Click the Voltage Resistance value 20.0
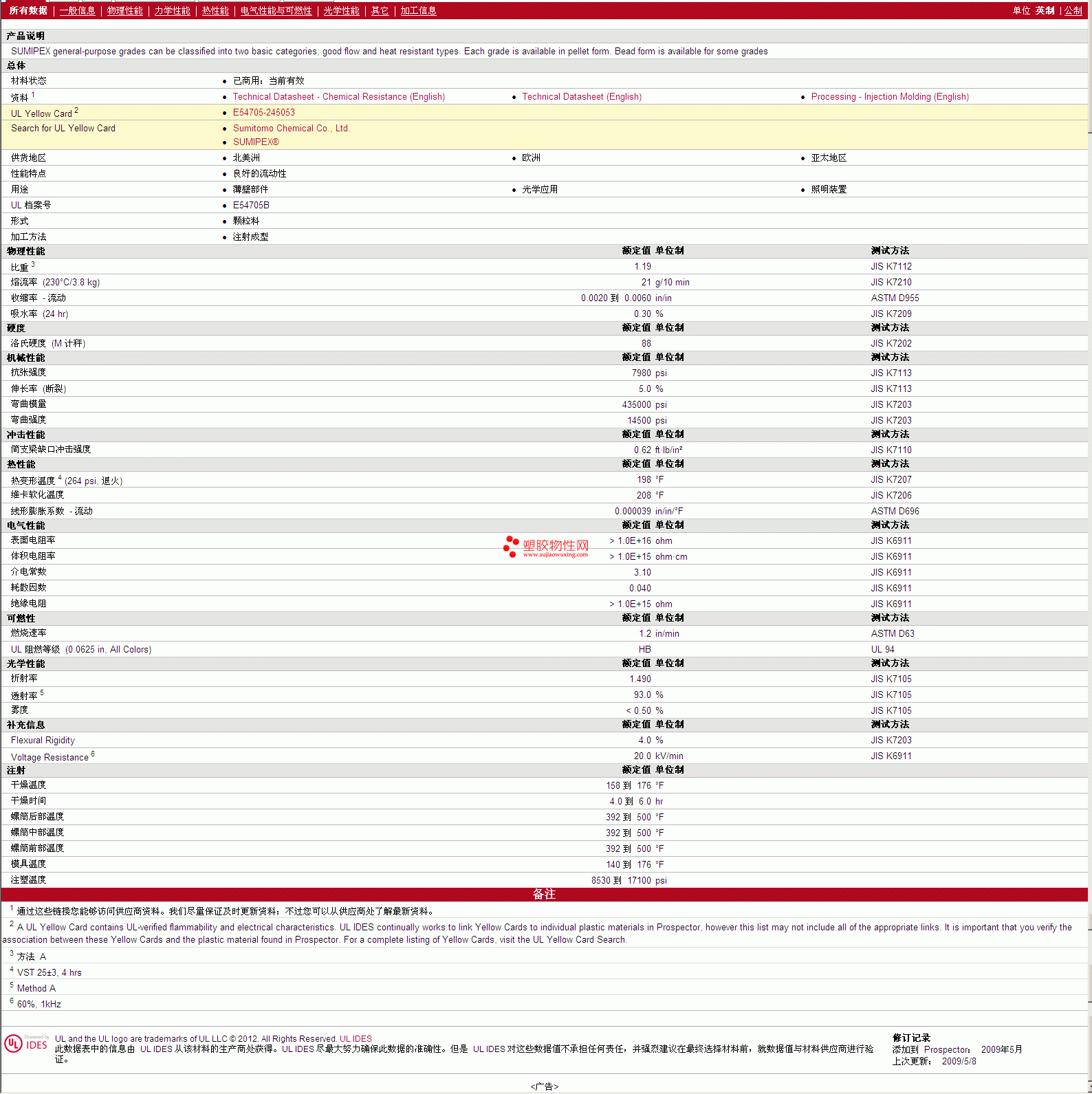1092x1094 pixels. click(642, 756)
